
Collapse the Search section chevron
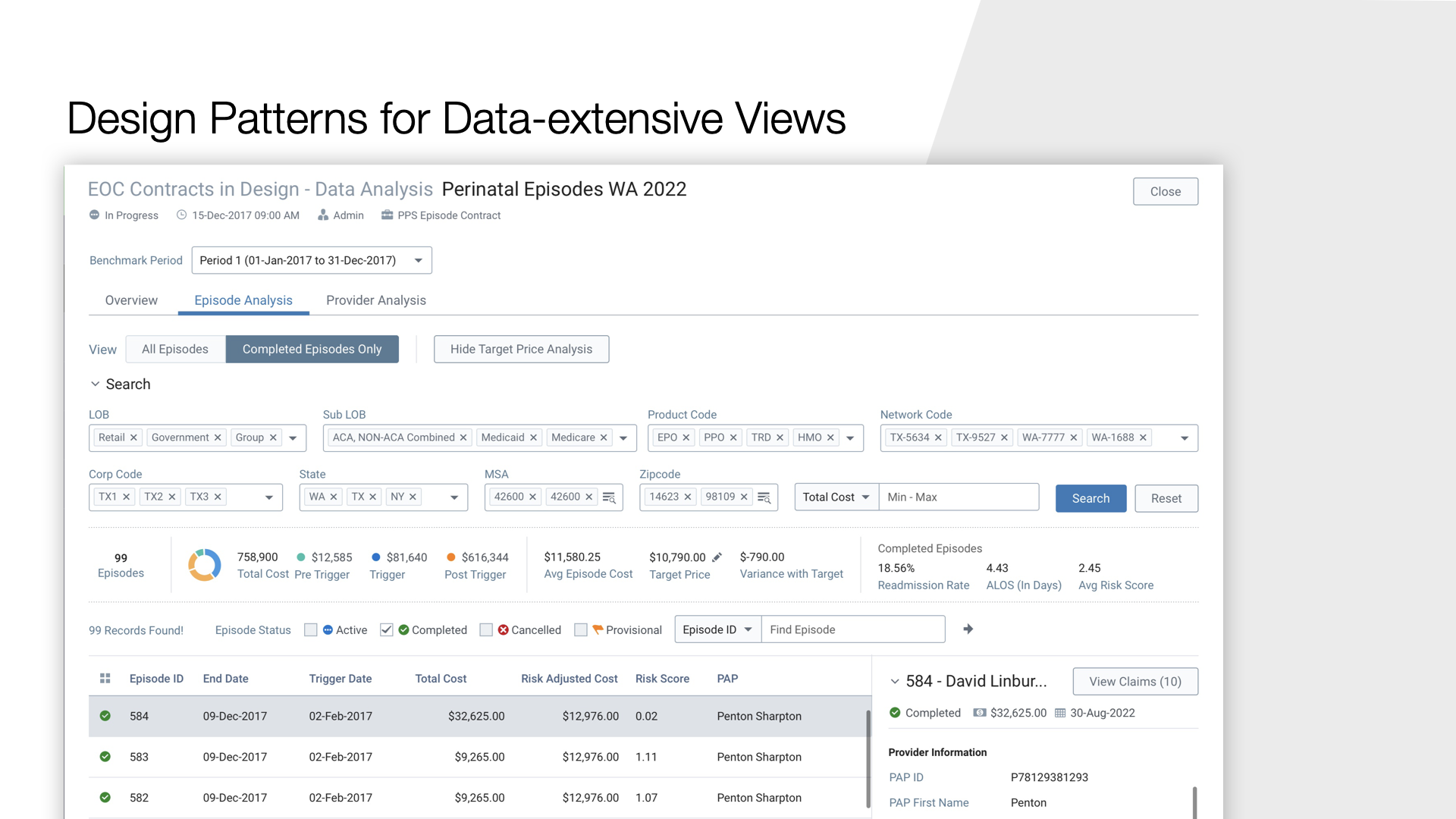[x=96, y=384]
